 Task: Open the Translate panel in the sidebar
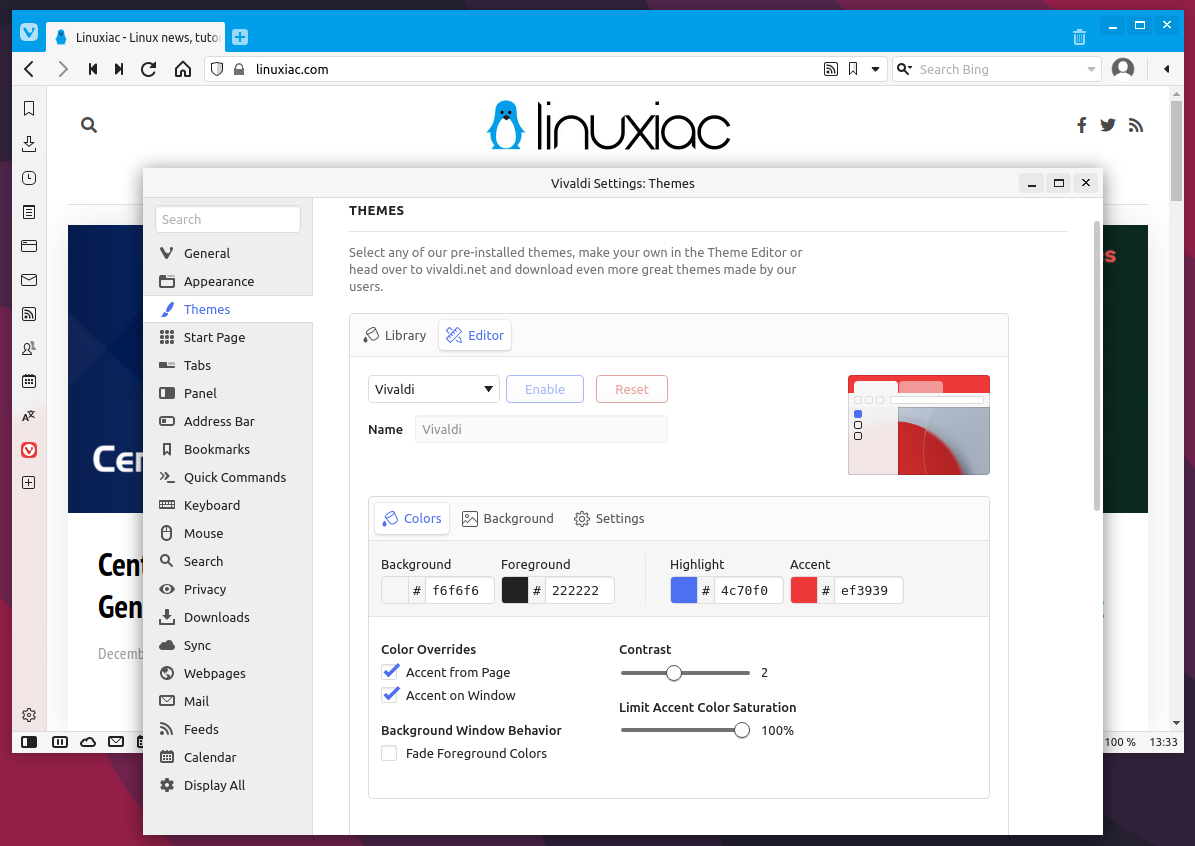(29, 416)
